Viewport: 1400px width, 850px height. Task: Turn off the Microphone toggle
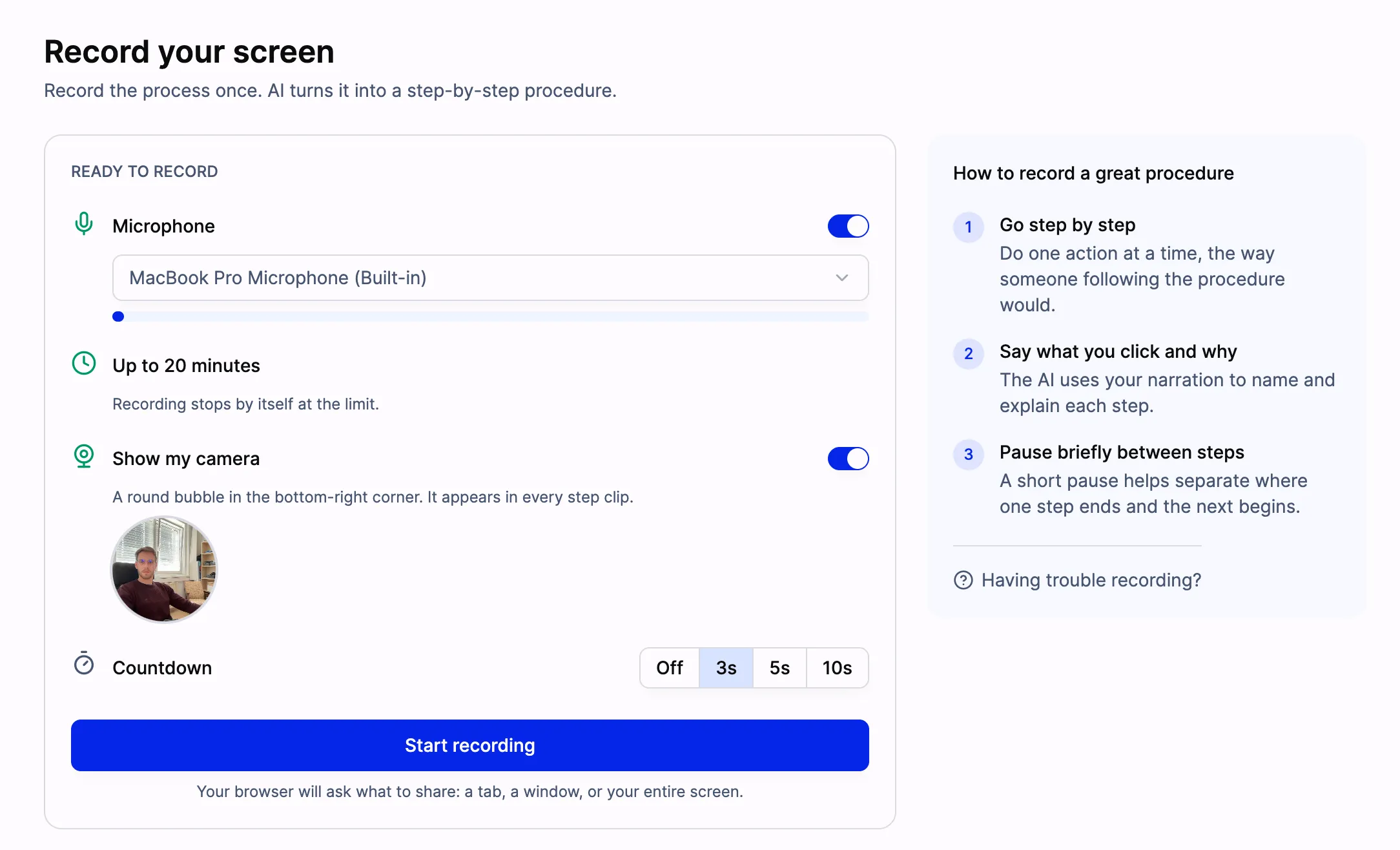[x=848, y=226]
